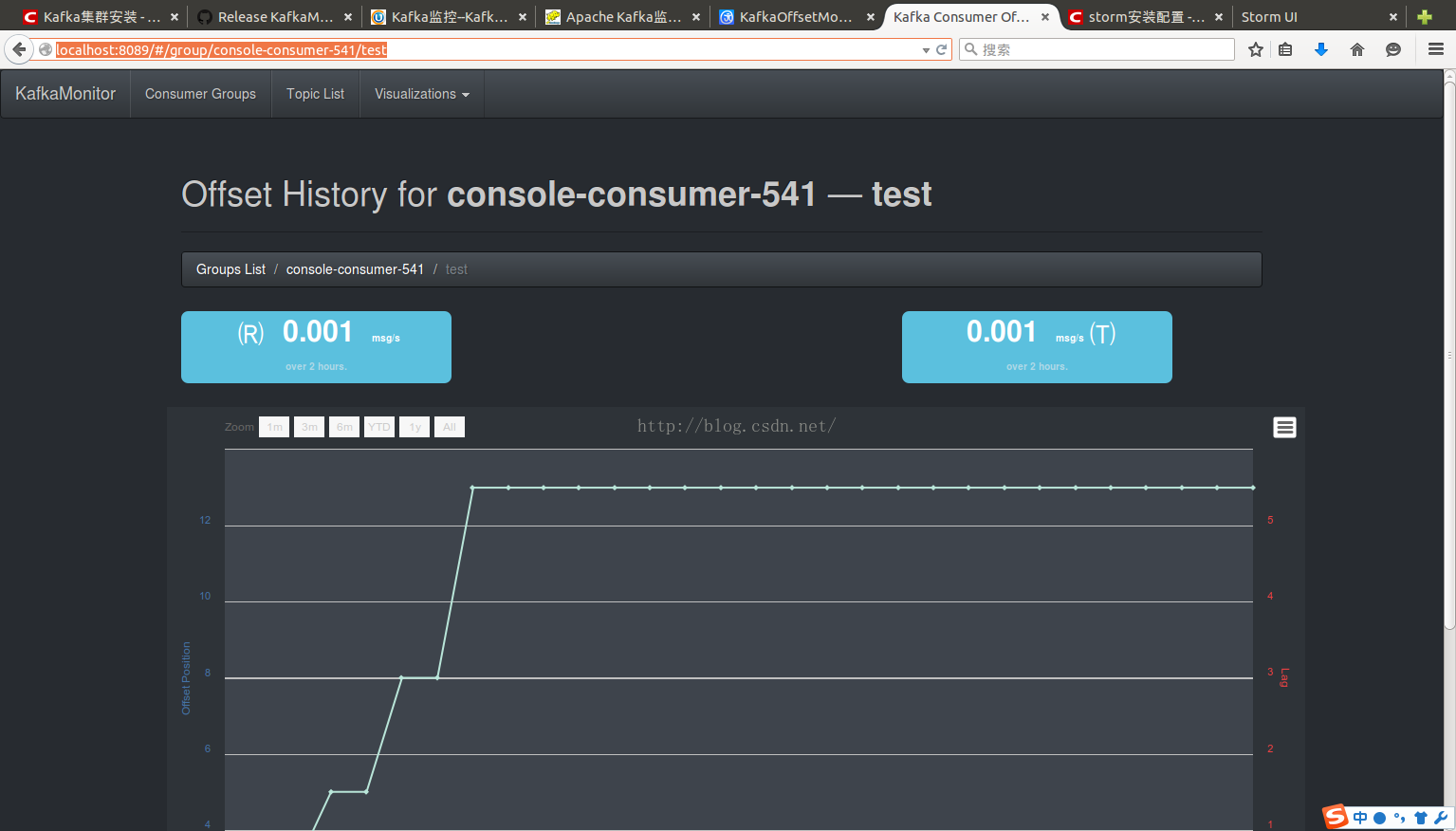
Task: Set chart zoom to 1y
Action: tap(415, 427)
